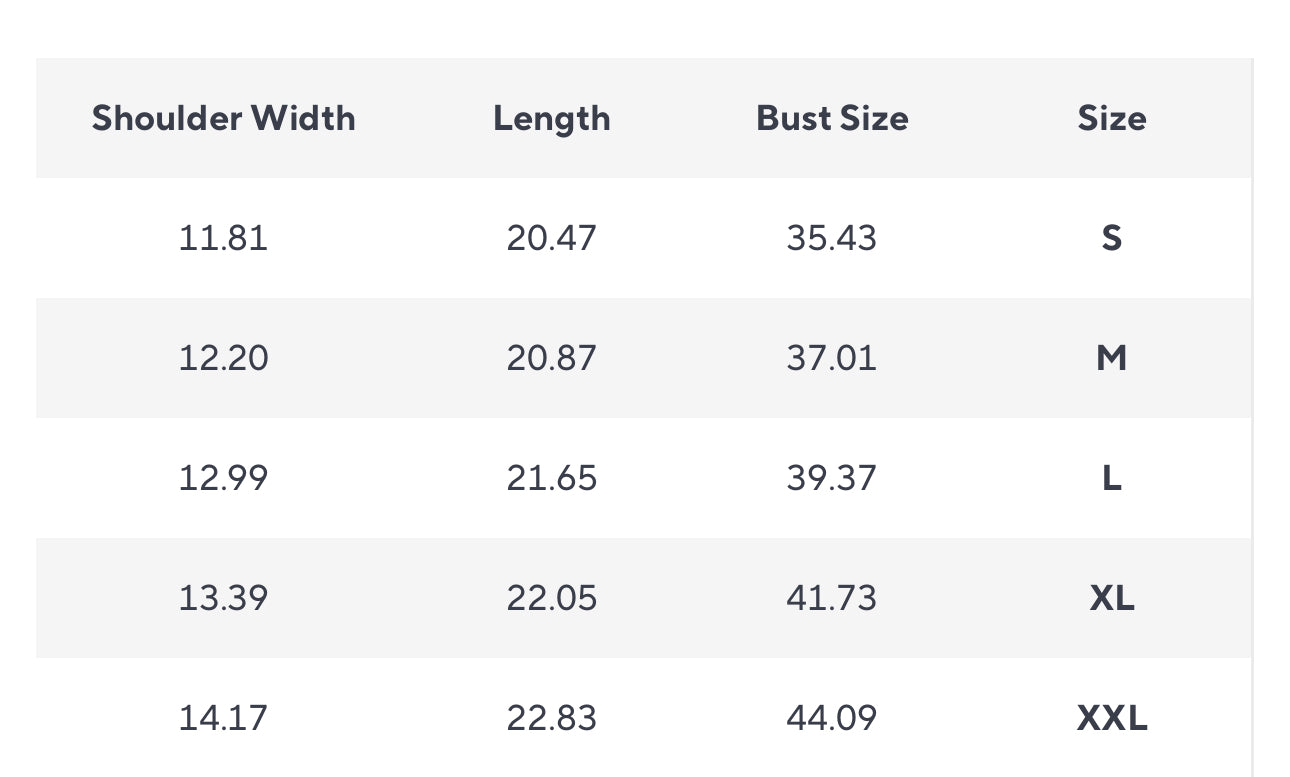Click the Bust Size column header
The height and width of the screenshot is (777, 1290).
coord(832,118)
